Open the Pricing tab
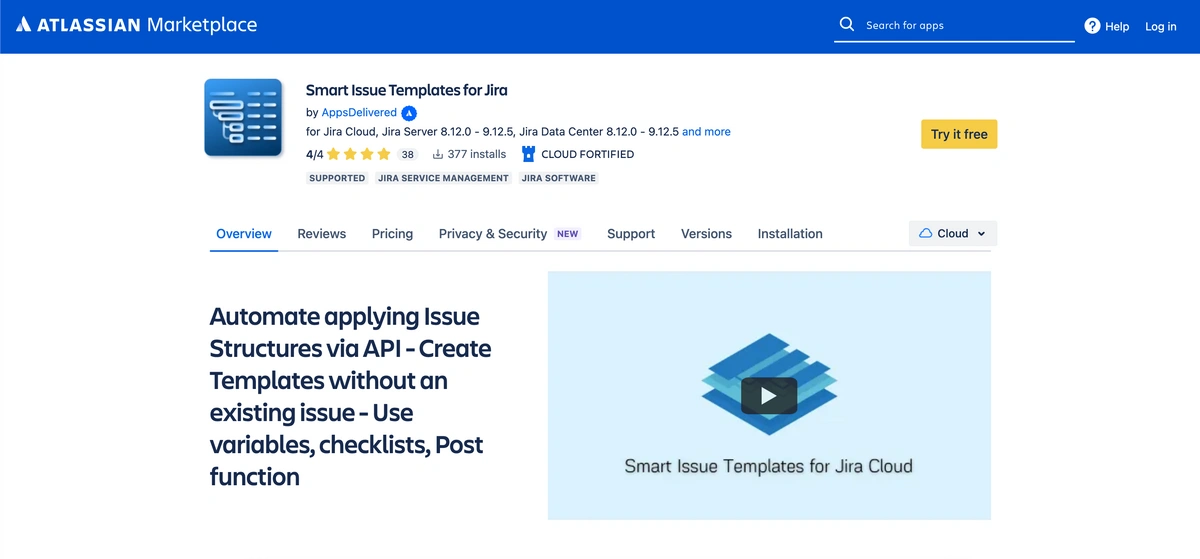1200x559 pixels. click(392, 234)
